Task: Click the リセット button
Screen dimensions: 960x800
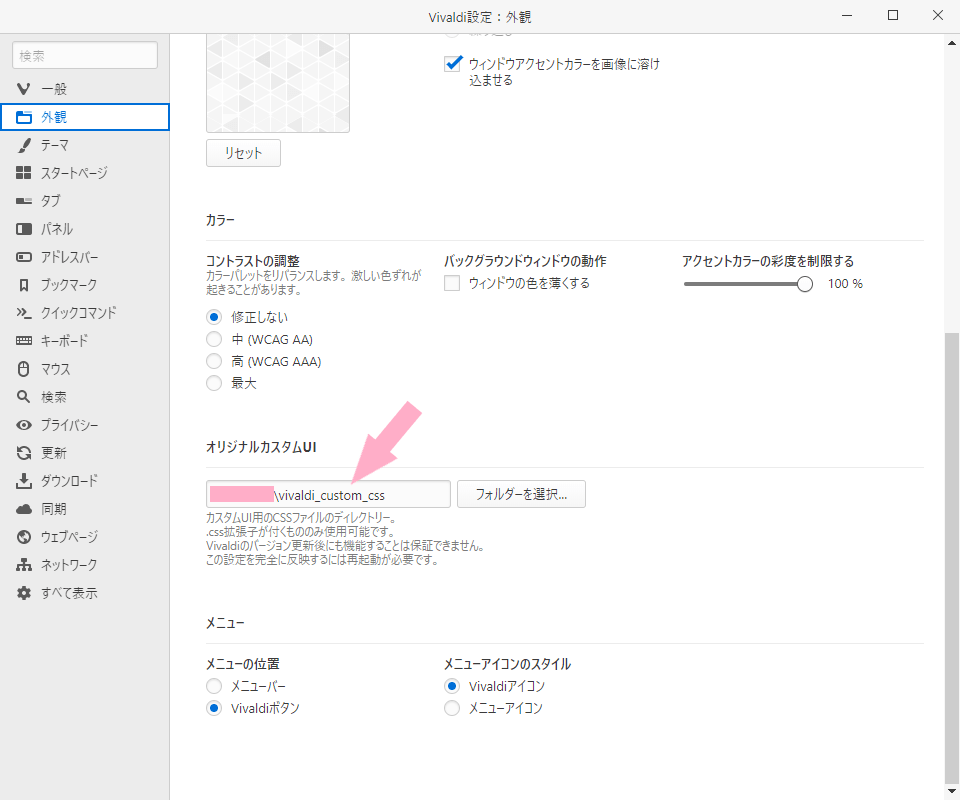Action: 243,153
